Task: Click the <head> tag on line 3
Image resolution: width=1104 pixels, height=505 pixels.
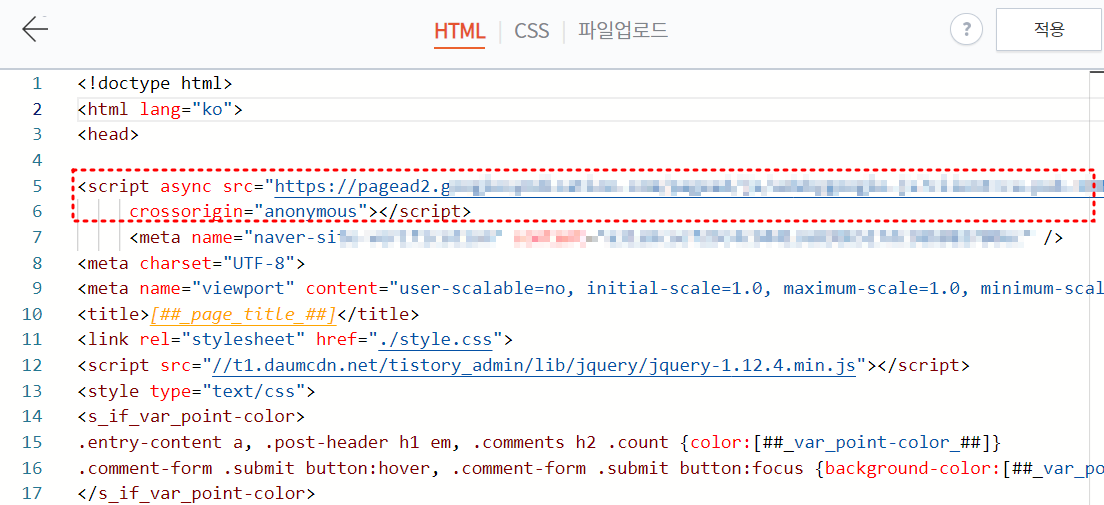Action: (x=108, y=135)
